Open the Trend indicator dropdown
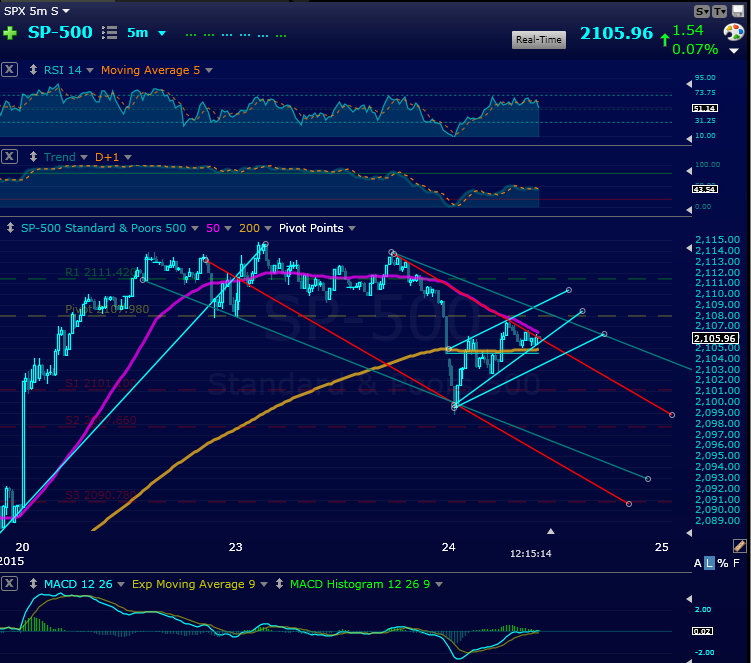 [x=84, y=157]
